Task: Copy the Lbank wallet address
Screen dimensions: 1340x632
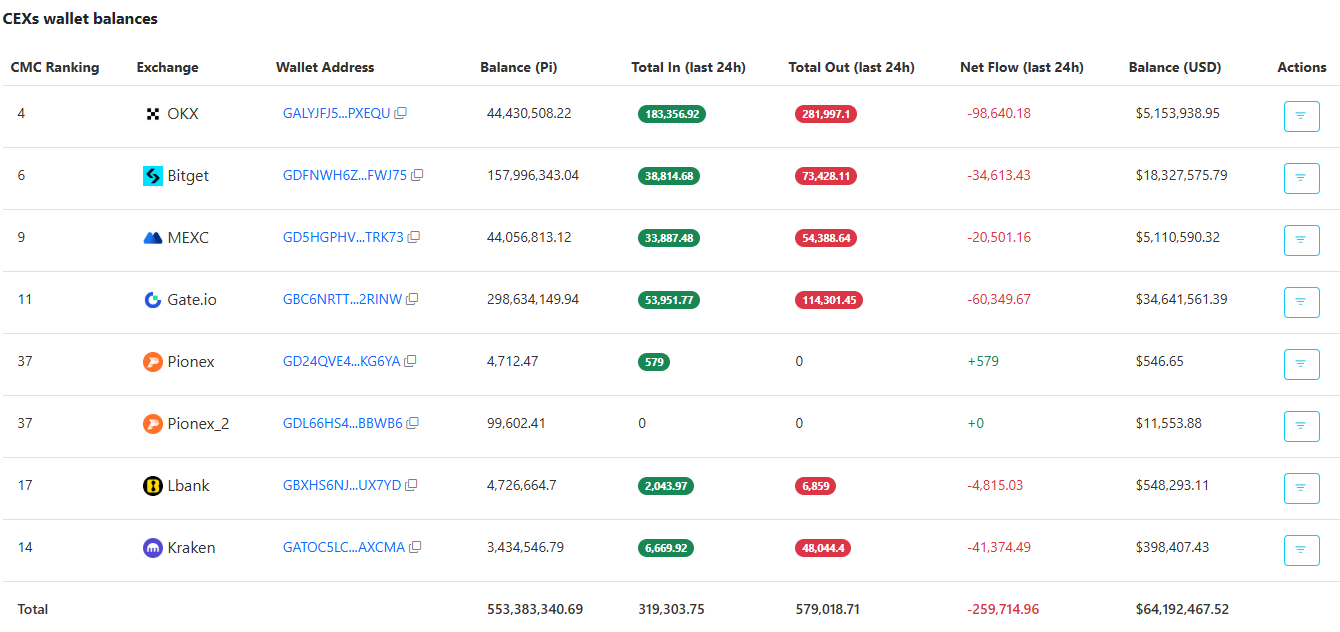Action: 411,485
